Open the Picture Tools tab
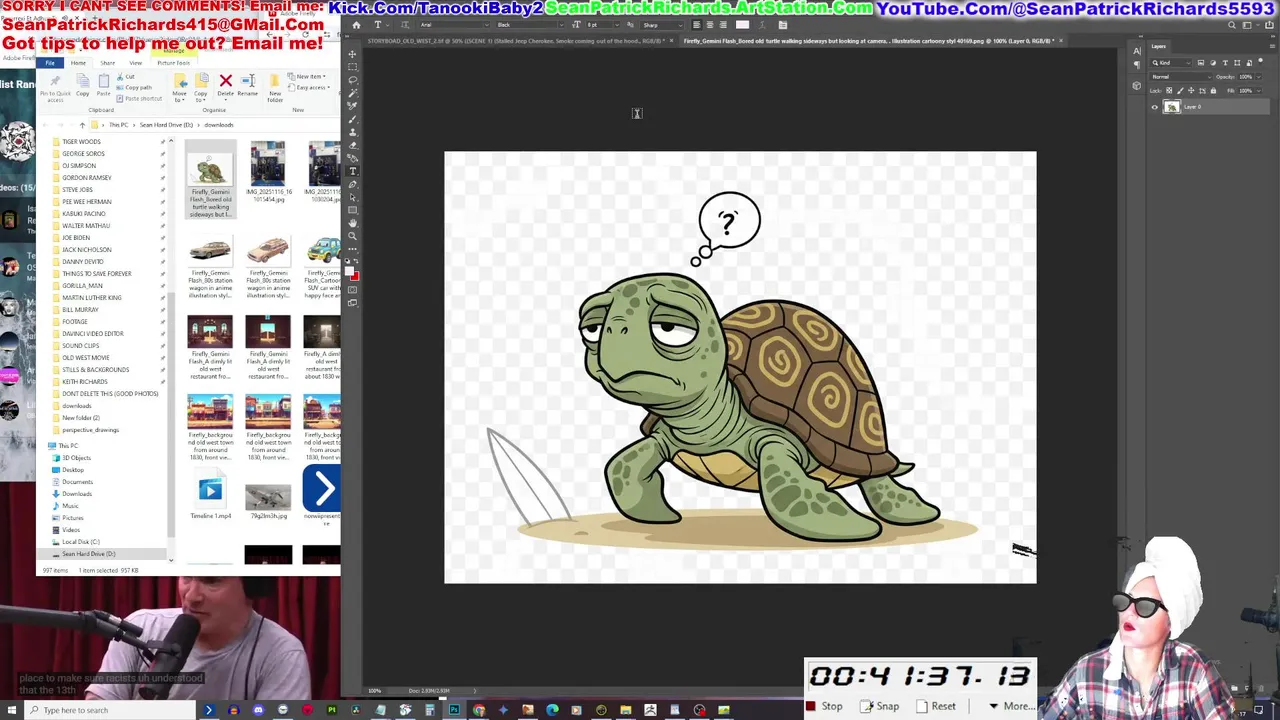 point(174,63)
